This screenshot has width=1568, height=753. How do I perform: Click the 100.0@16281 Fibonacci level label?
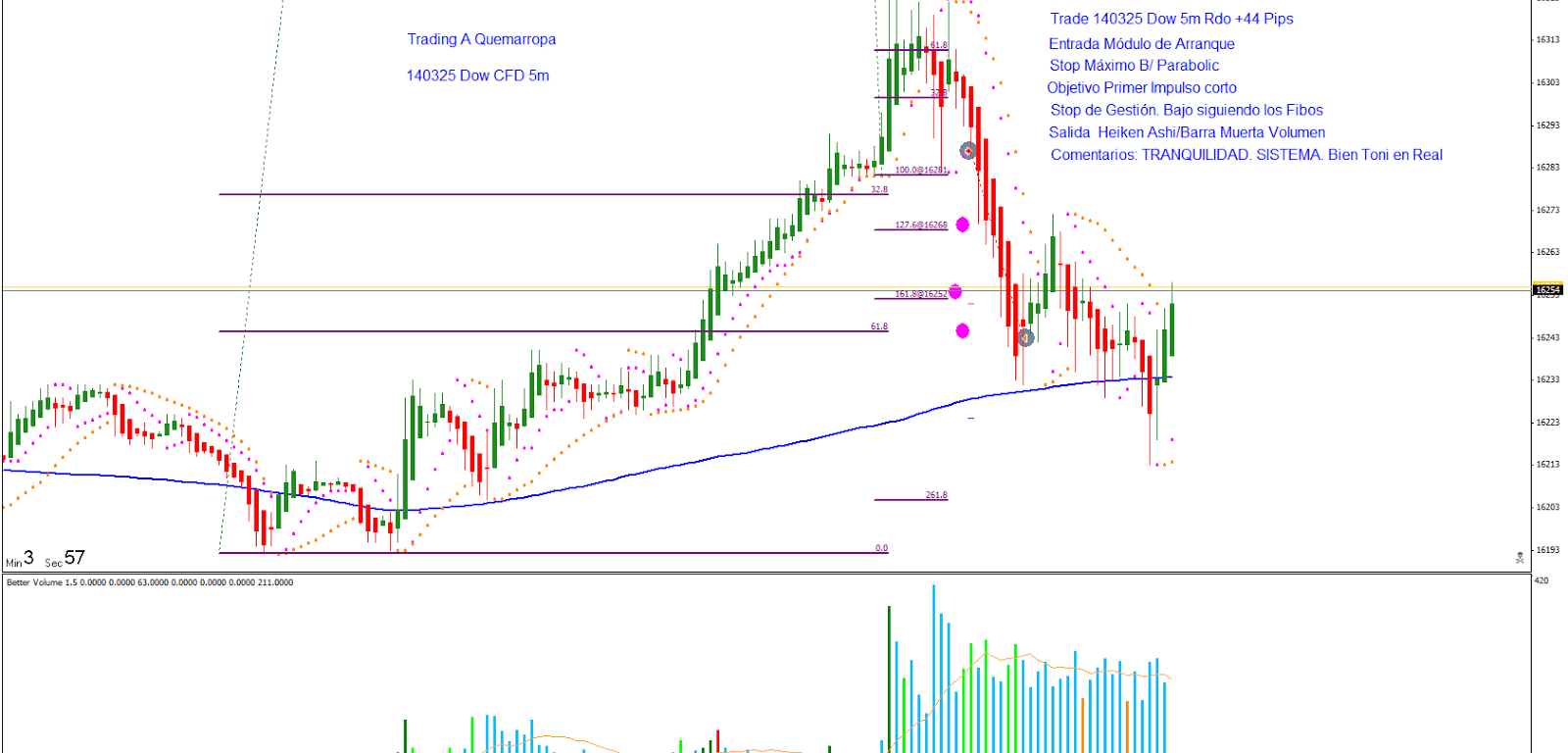[921, 170]
